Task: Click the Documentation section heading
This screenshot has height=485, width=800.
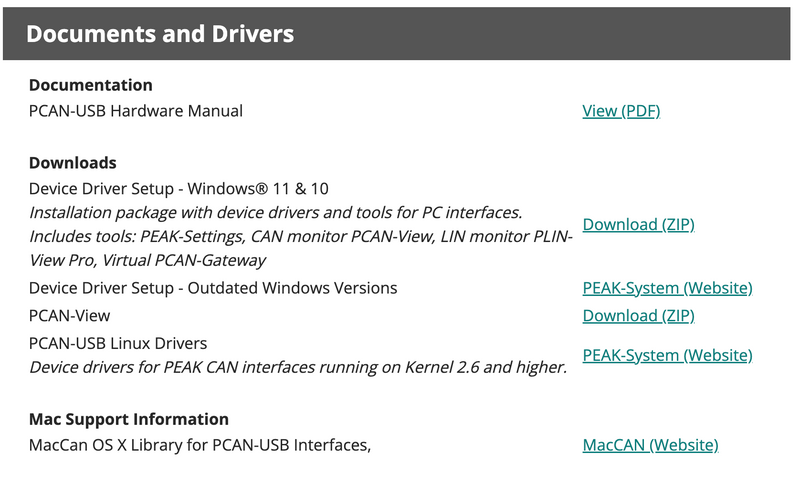Action: 91,85
